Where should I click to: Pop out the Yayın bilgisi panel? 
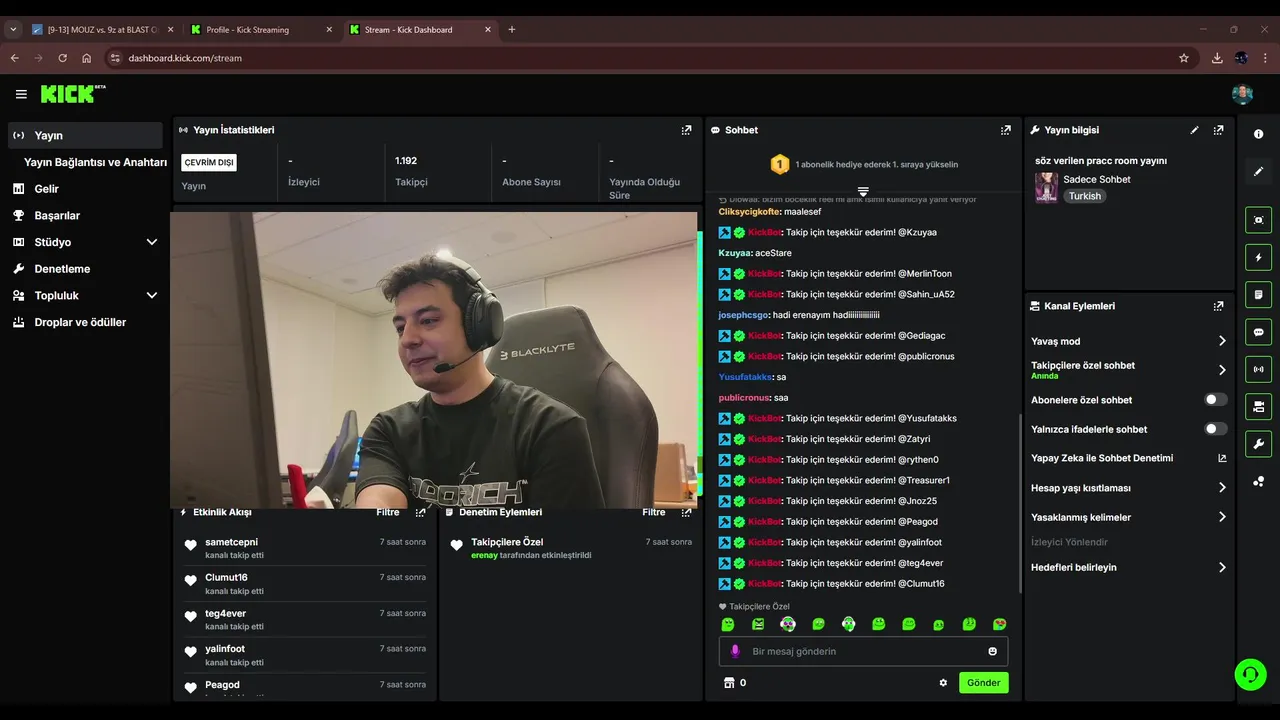click(x=1218, y=130)
